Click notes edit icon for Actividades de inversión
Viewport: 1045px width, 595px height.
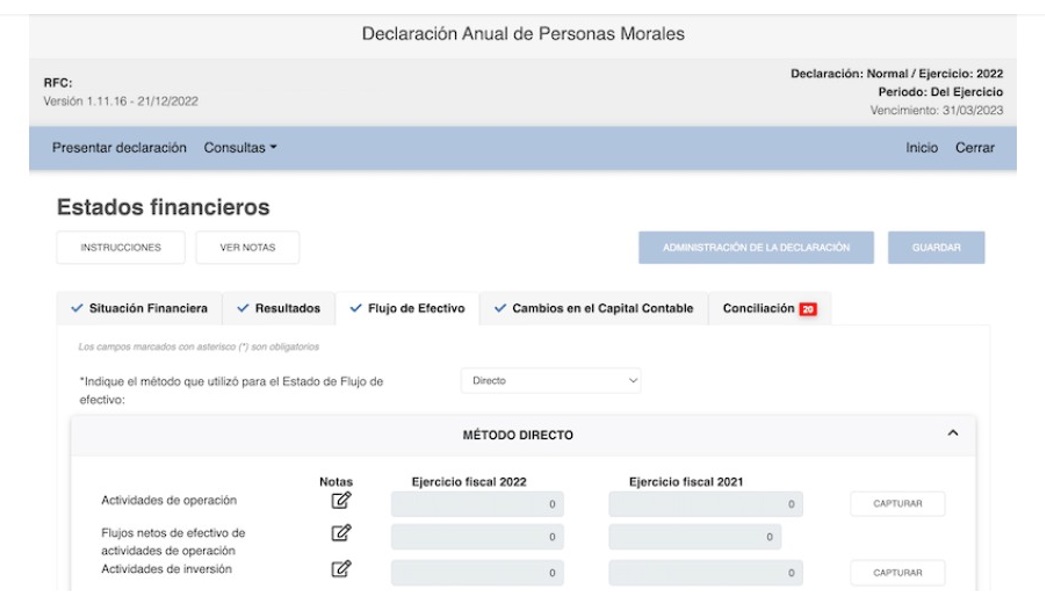point(340,570)
